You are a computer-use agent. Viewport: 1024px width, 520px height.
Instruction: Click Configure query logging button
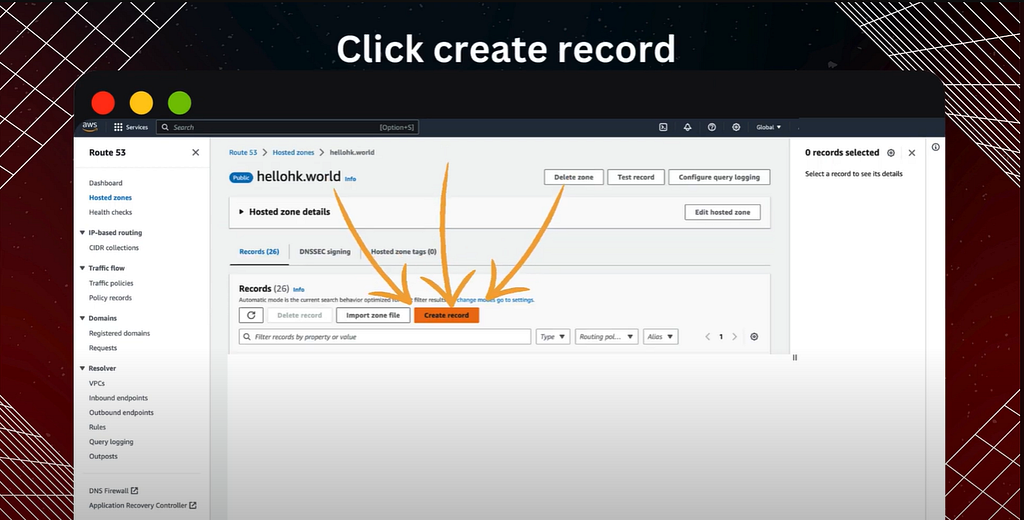(719, 177)
